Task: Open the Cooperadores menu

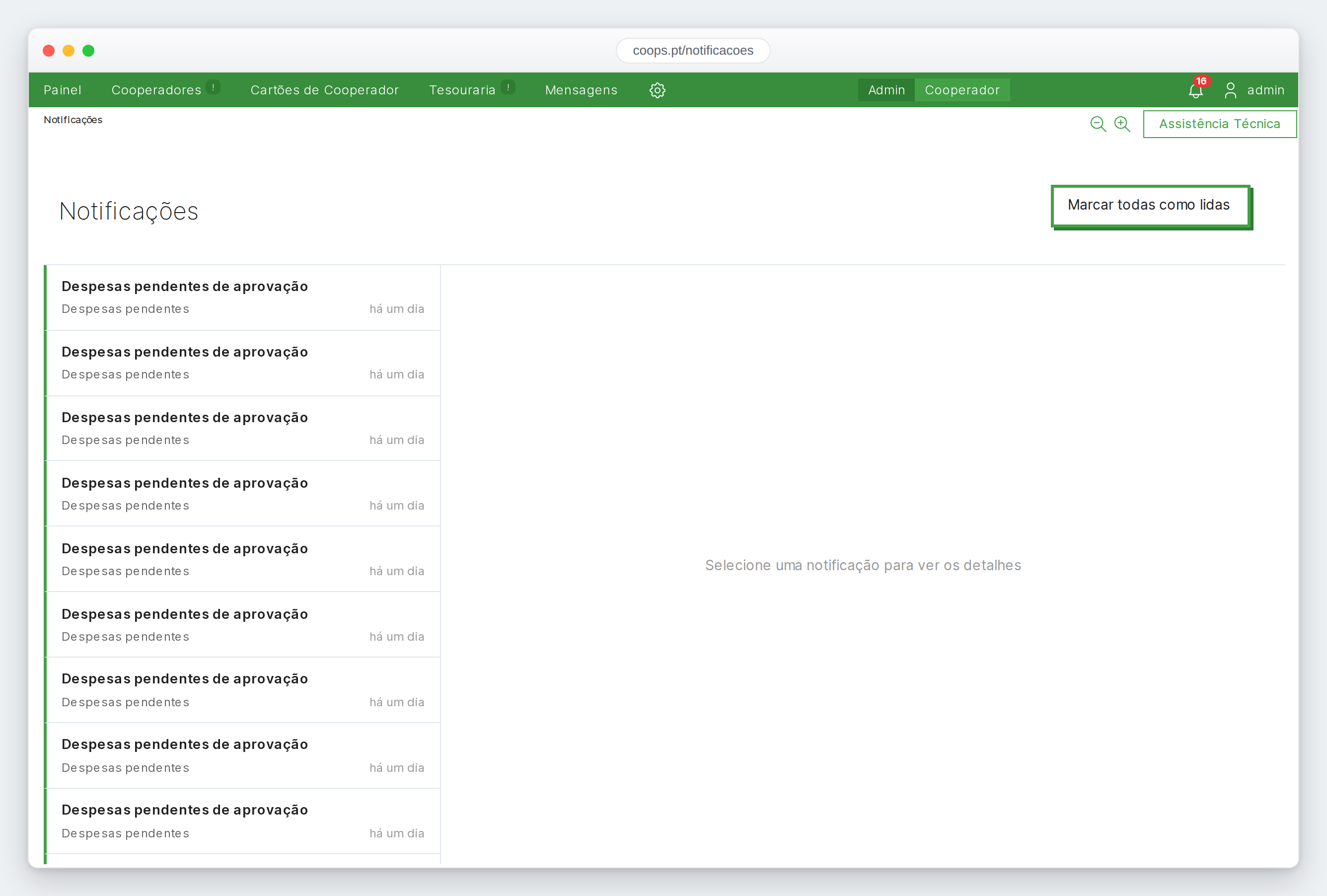Action: (x=156, y=90)
